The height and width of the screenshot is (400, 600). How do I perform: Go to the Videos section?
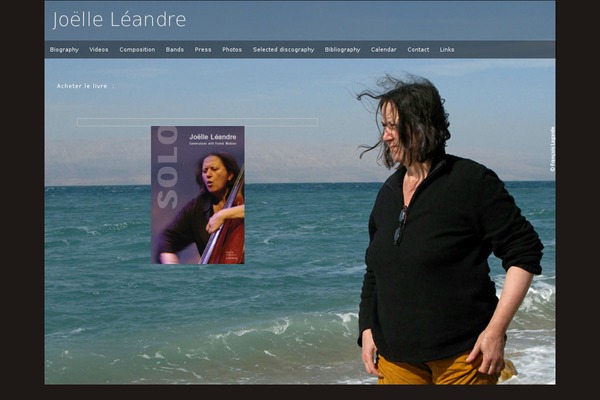tap(99, 49)
